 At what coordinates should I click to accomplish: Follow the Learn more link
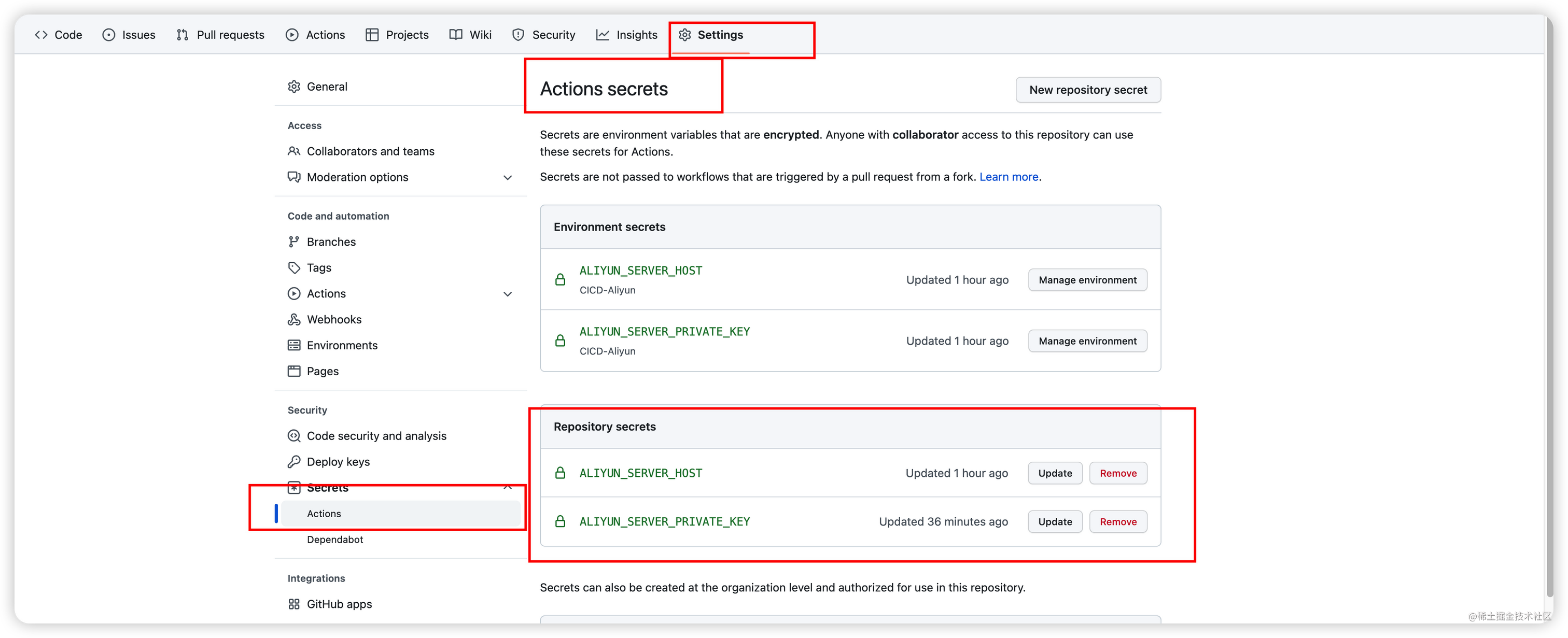point(1009,177)
